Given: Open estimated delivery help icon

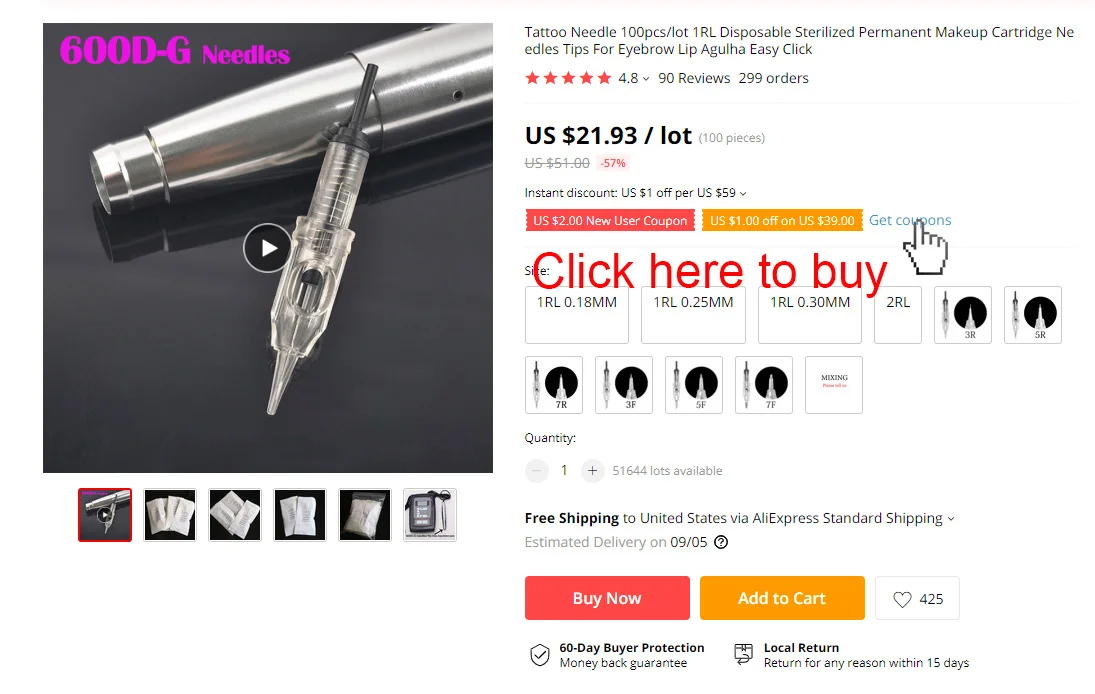Looking at the screenshot, I should 721,542.
